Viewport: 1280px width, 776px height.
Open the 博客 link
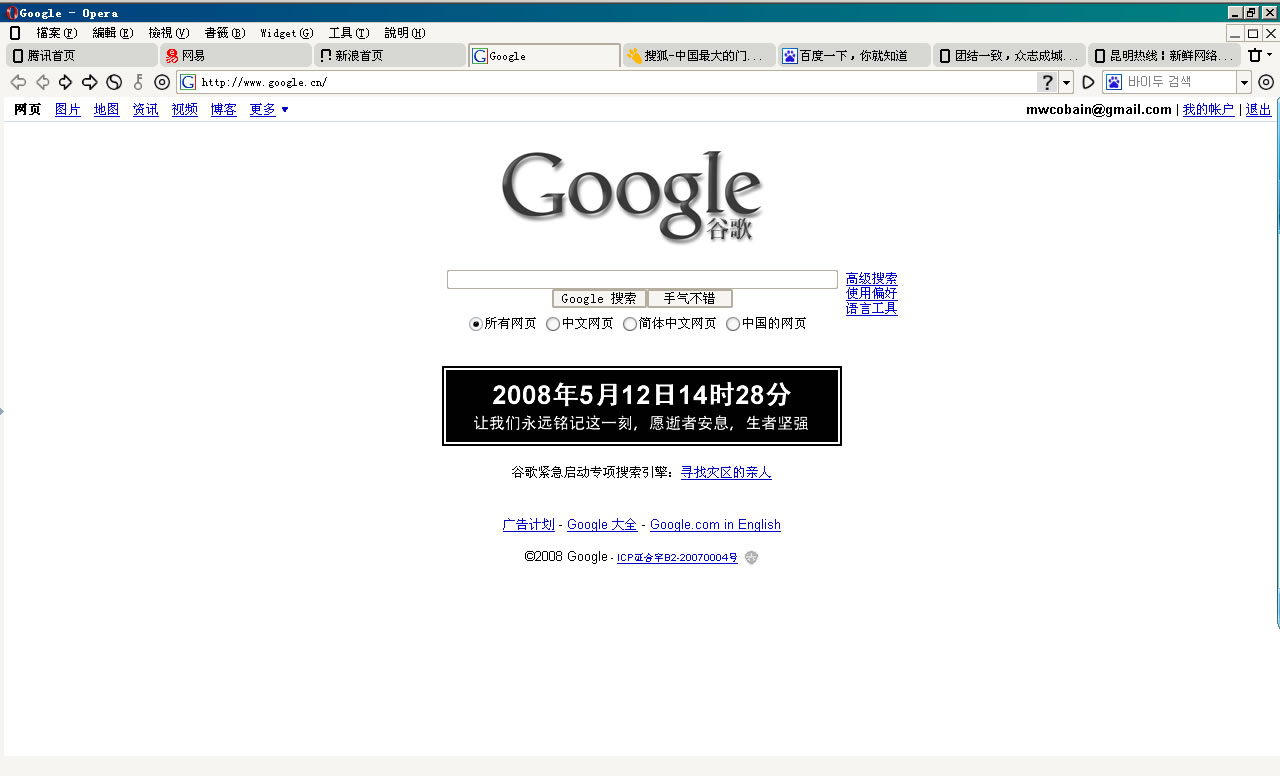click(224, 110)
